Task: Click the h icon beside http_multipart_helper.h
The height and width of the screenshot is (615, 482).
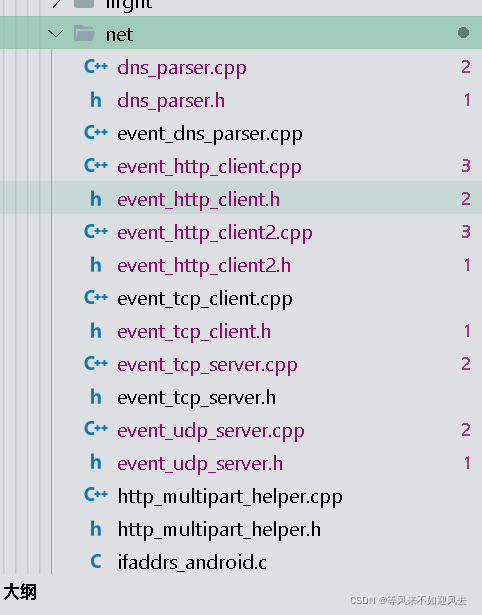Action: 96,528
